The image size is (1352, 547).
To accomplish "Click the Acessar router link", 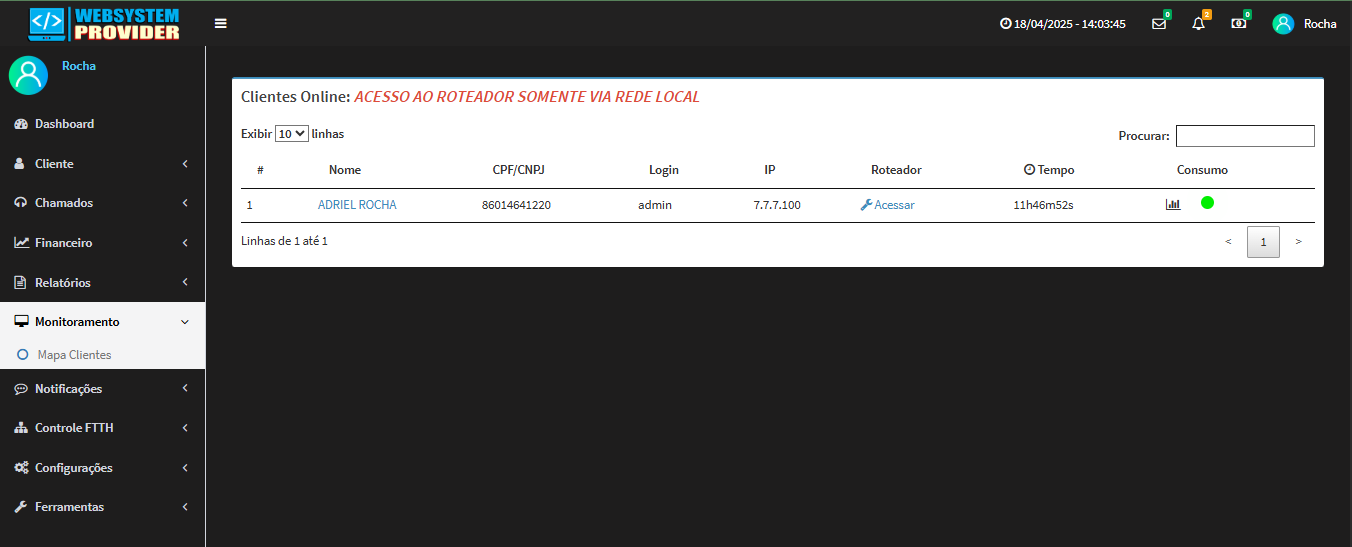I will (888, 205).
